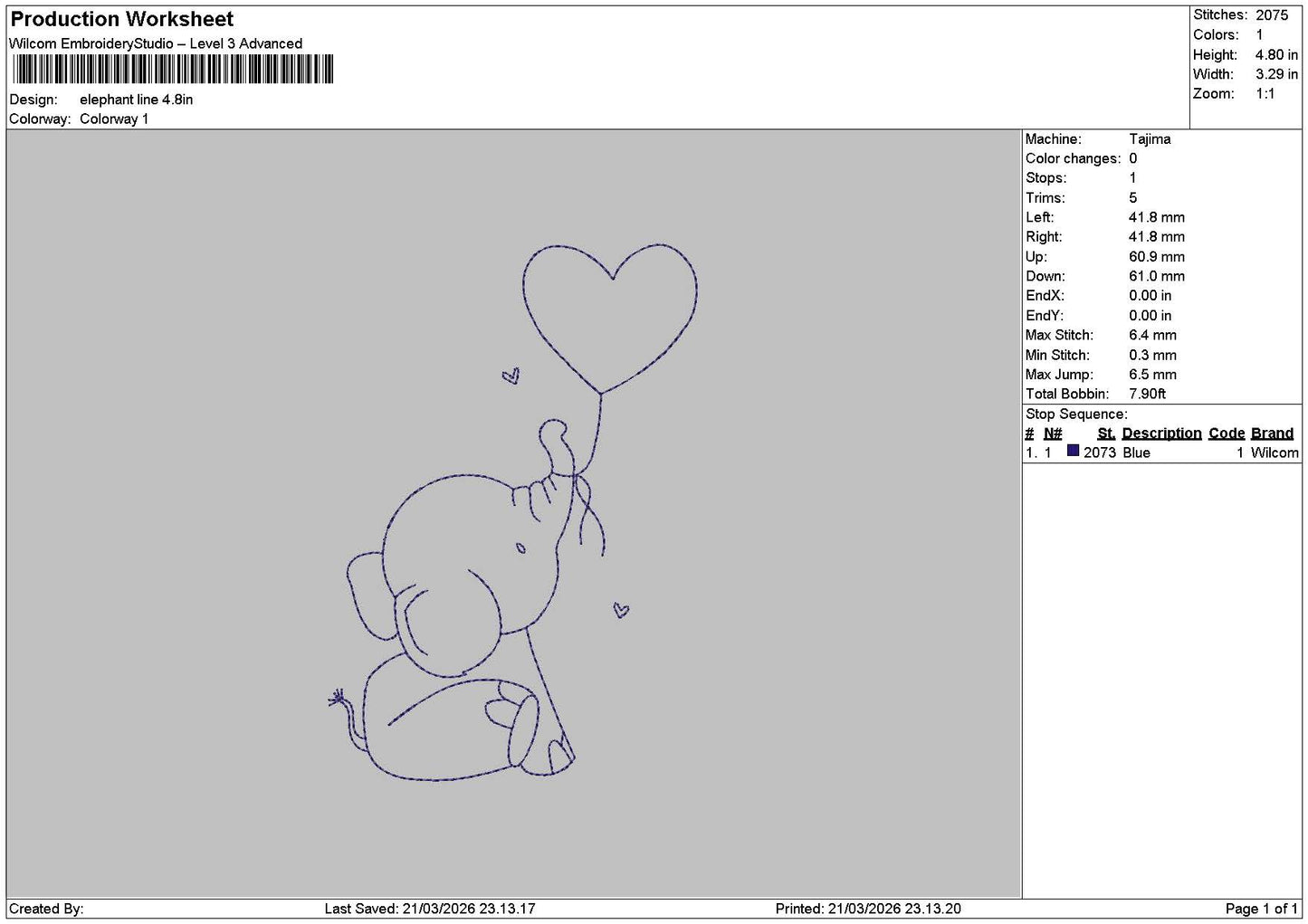This screenshot has width=1308, height=924.
Task: Click the 'Page 1 of 1' indicator
Action: coord(1261,909)
